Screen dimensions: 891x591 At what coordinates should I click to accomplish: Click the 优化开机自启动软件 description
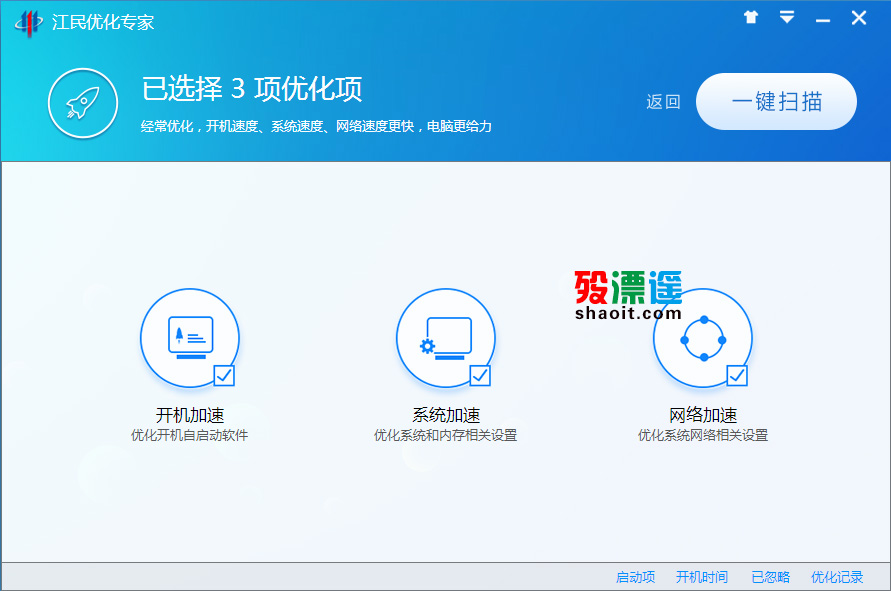tap(189, 435)
